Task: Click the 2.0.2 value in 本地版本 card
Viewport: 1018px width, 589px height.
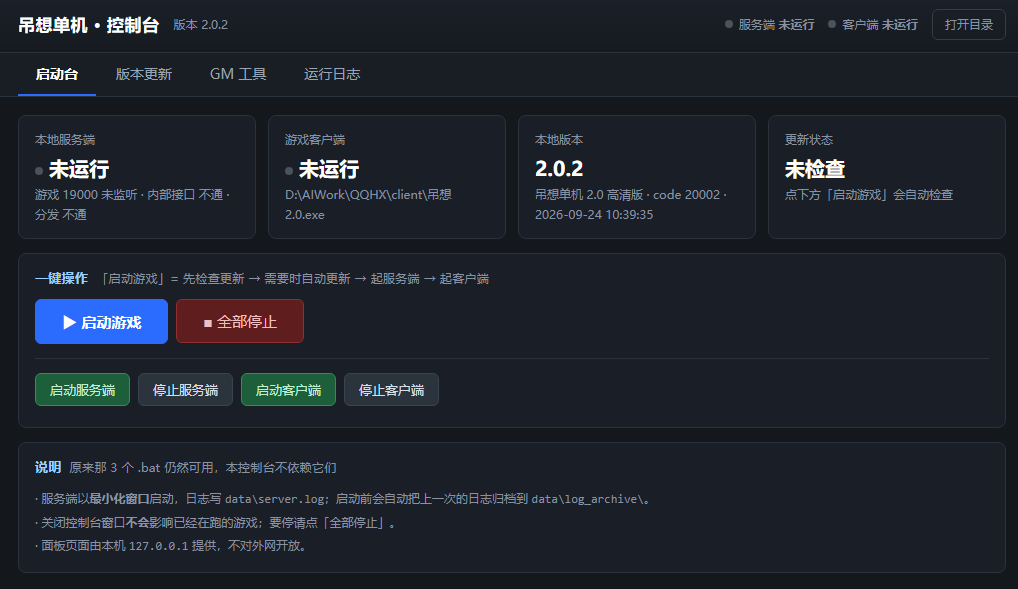Action: (x=559, y=169)
